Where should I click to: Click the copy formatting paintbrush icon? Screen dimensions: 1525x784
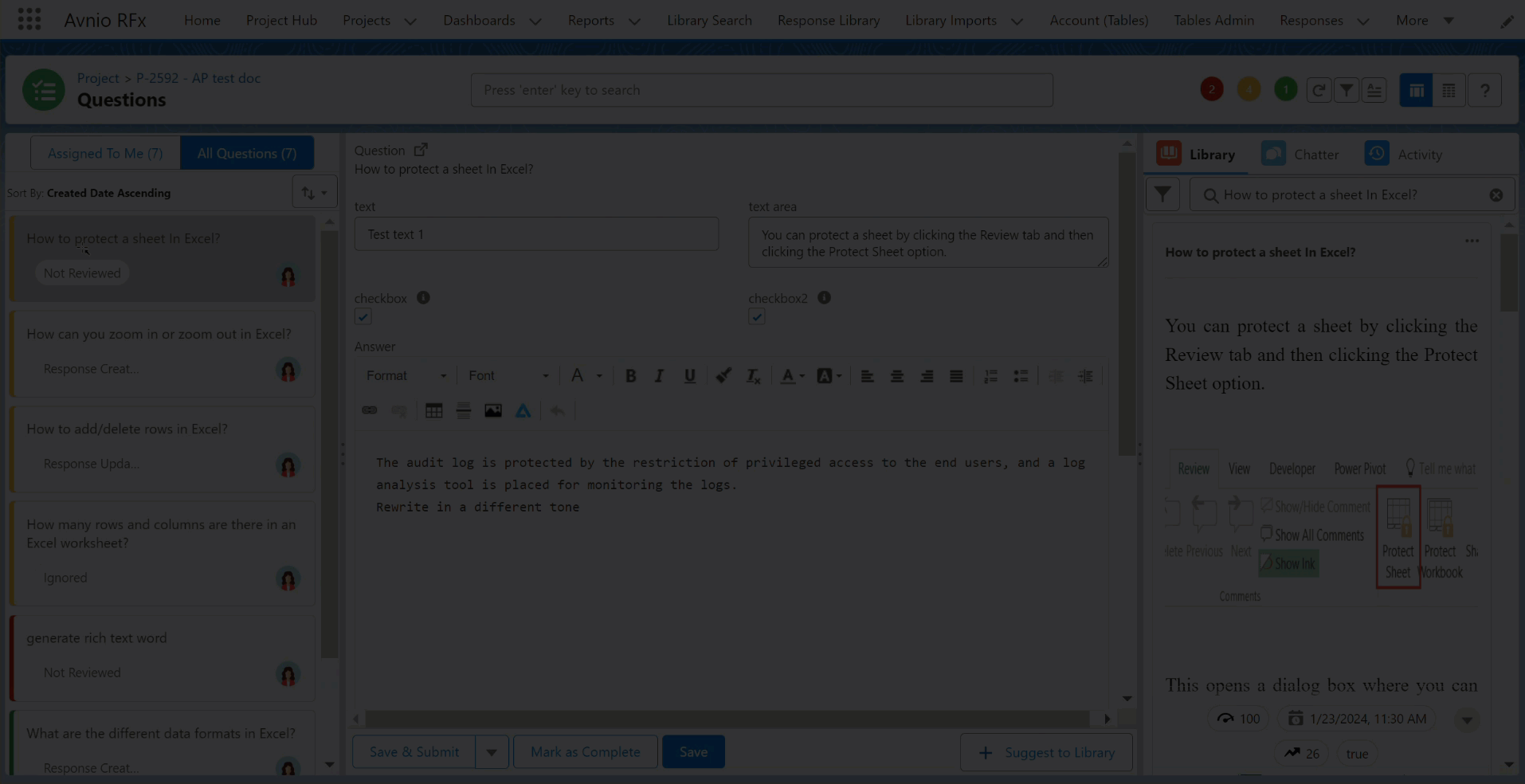click(723, 376)
